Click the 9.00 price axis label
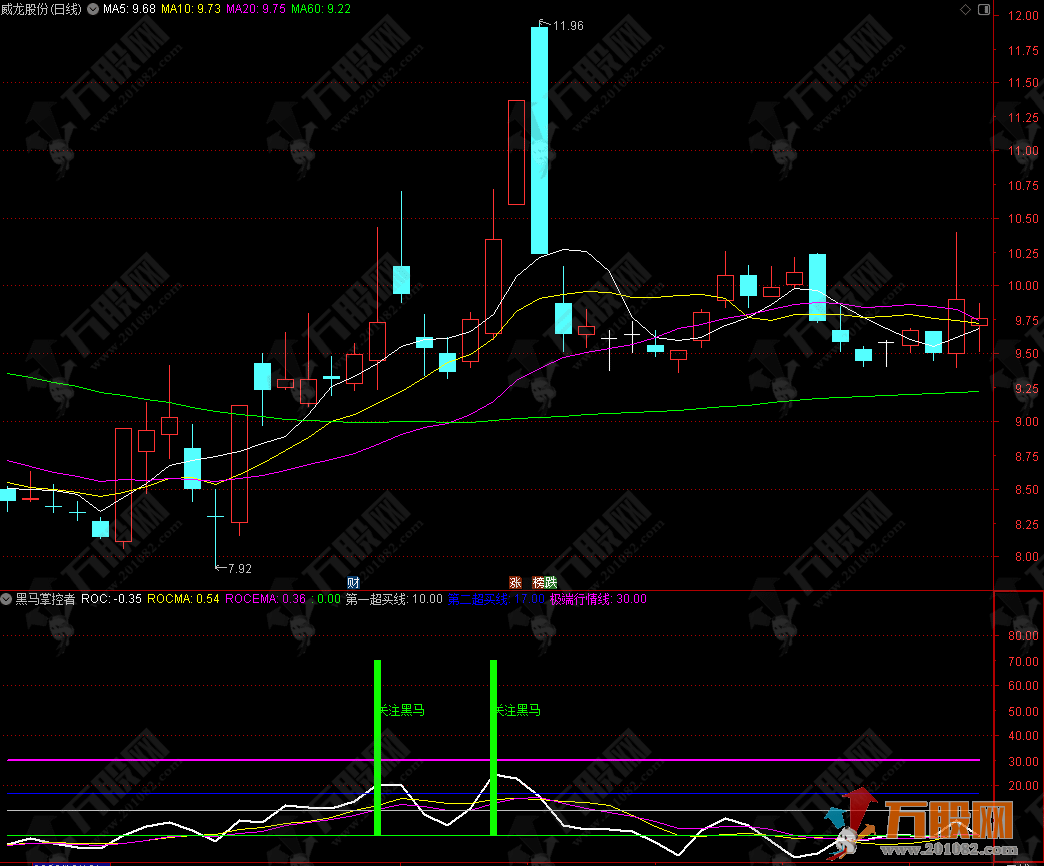1044x866 pixels. [x=1025, y=422]
